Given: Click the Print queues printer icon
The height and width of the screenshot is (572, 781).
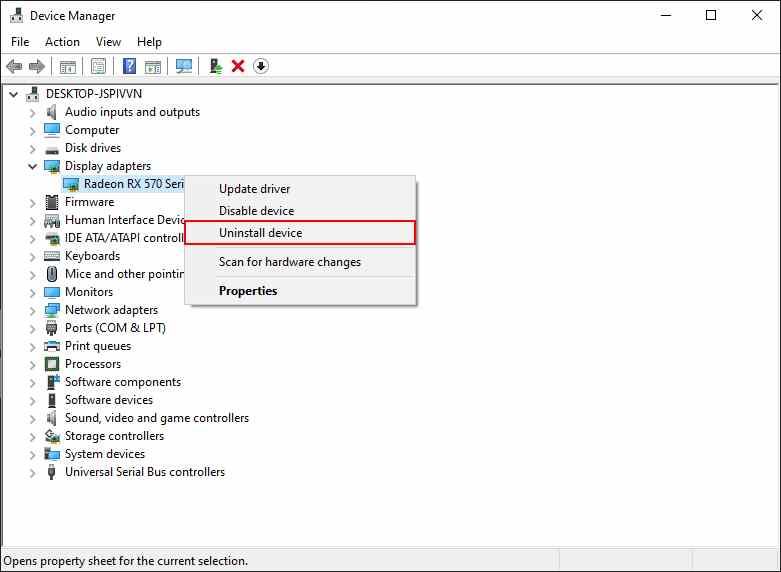Looking at the screenshot, I should pyautogui.click(x=52, y=346).
